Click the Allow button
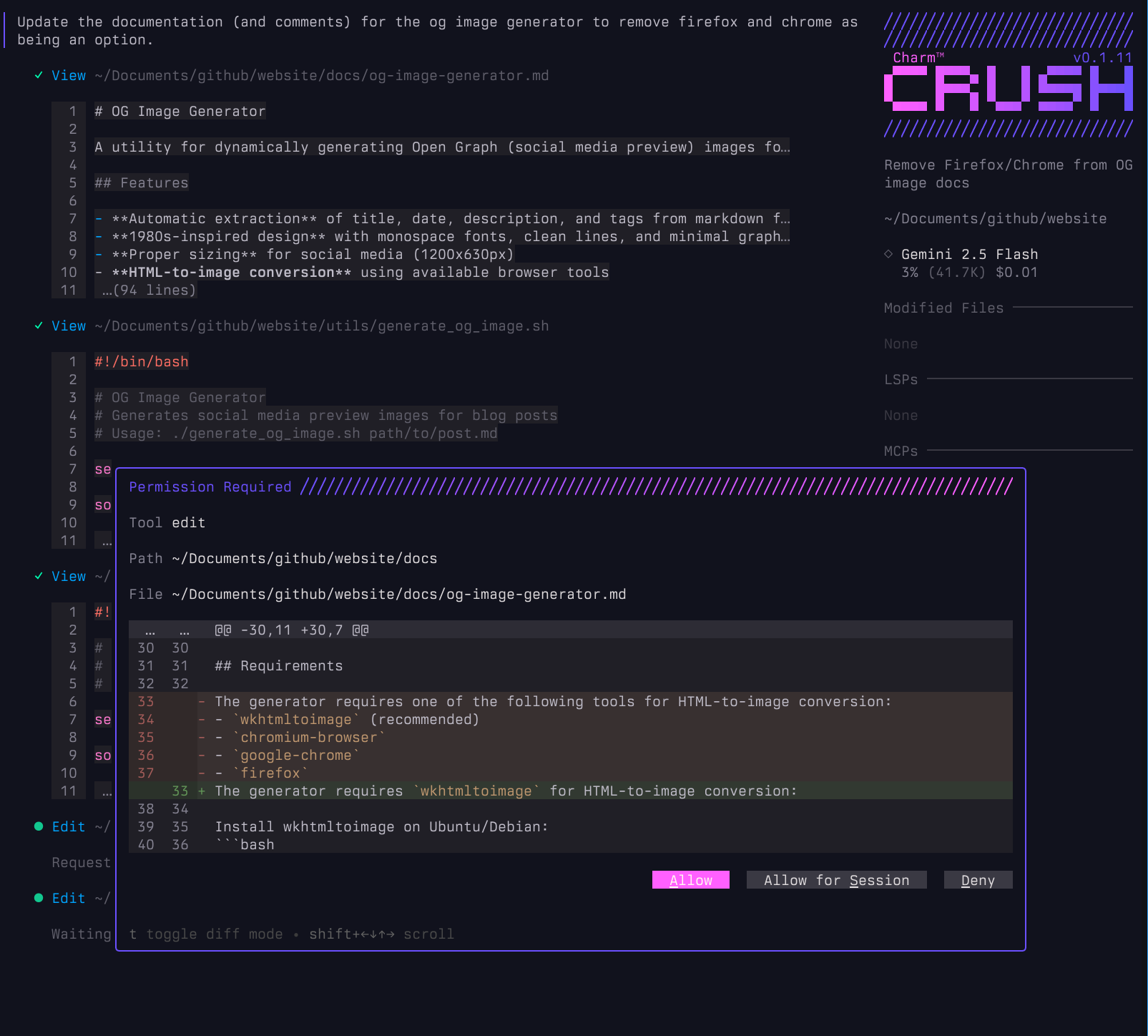Screen dimensions: 1148x1036 (x=690, y=880)
